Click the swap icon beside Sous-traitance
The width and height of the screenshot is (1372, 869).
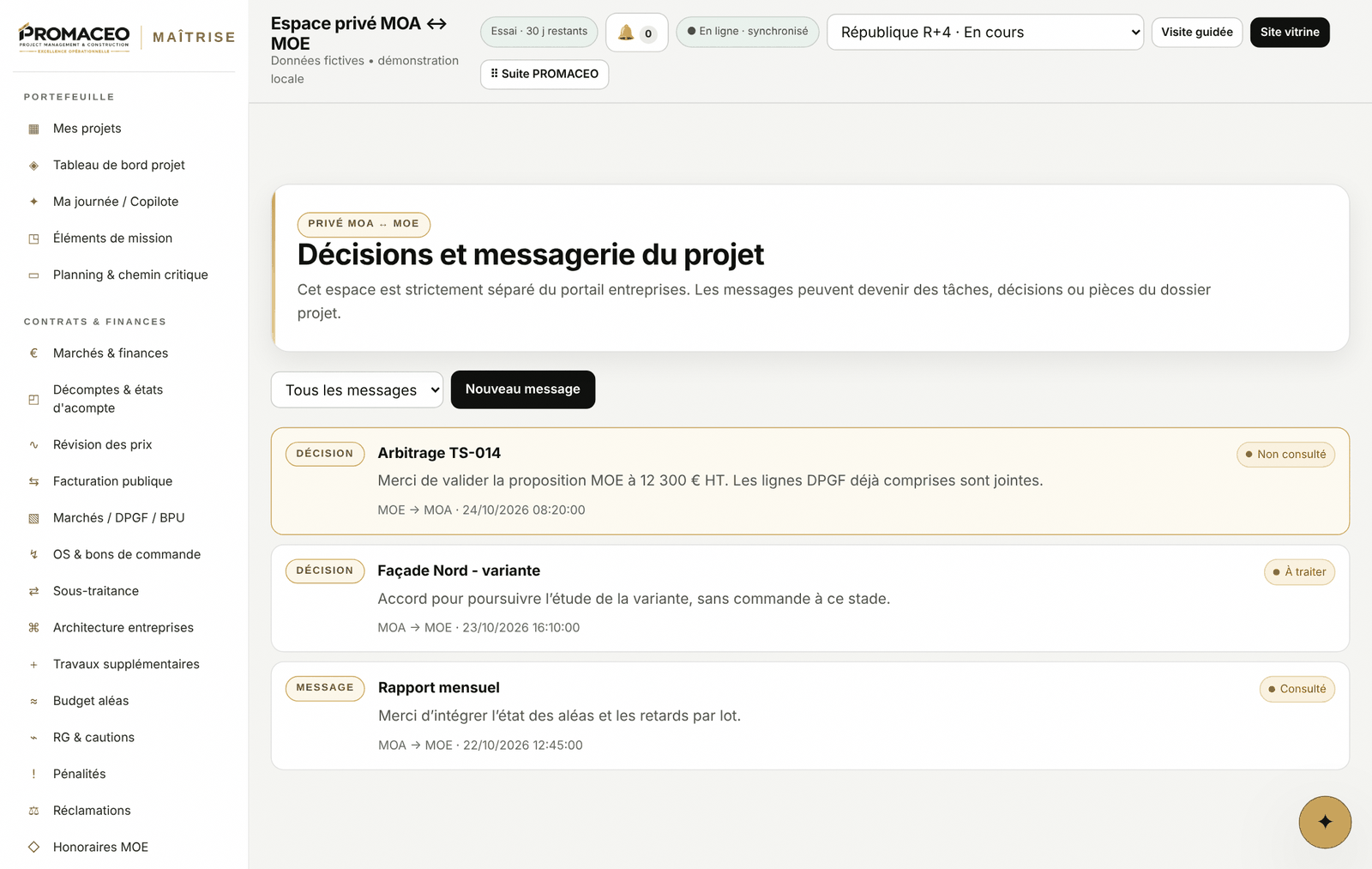33,591
